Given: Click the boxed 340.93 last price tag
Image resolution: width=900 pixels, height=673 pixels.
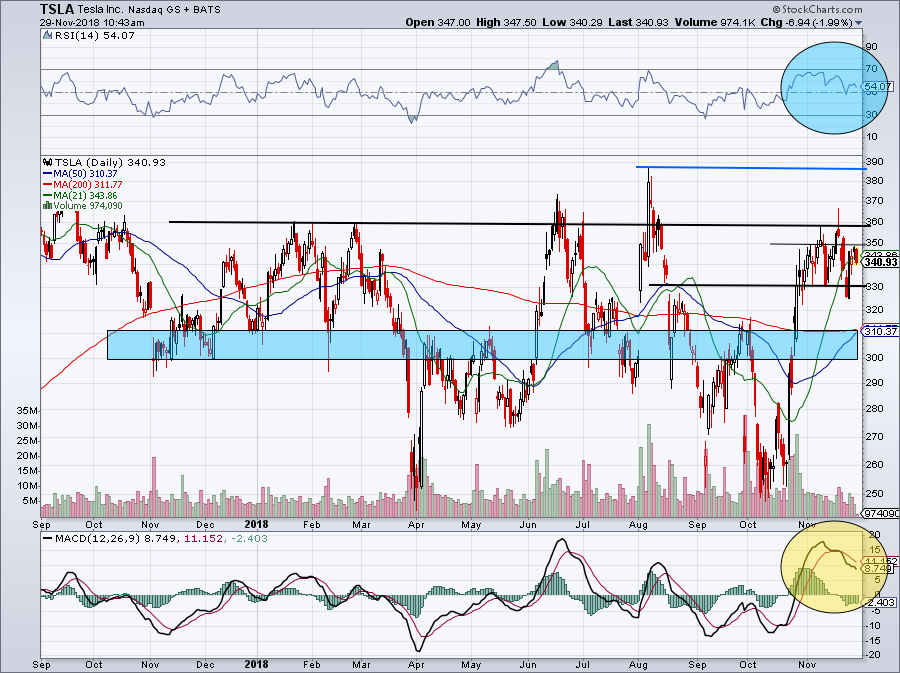Looking at the screenshot, I should (x=880, y=262).
